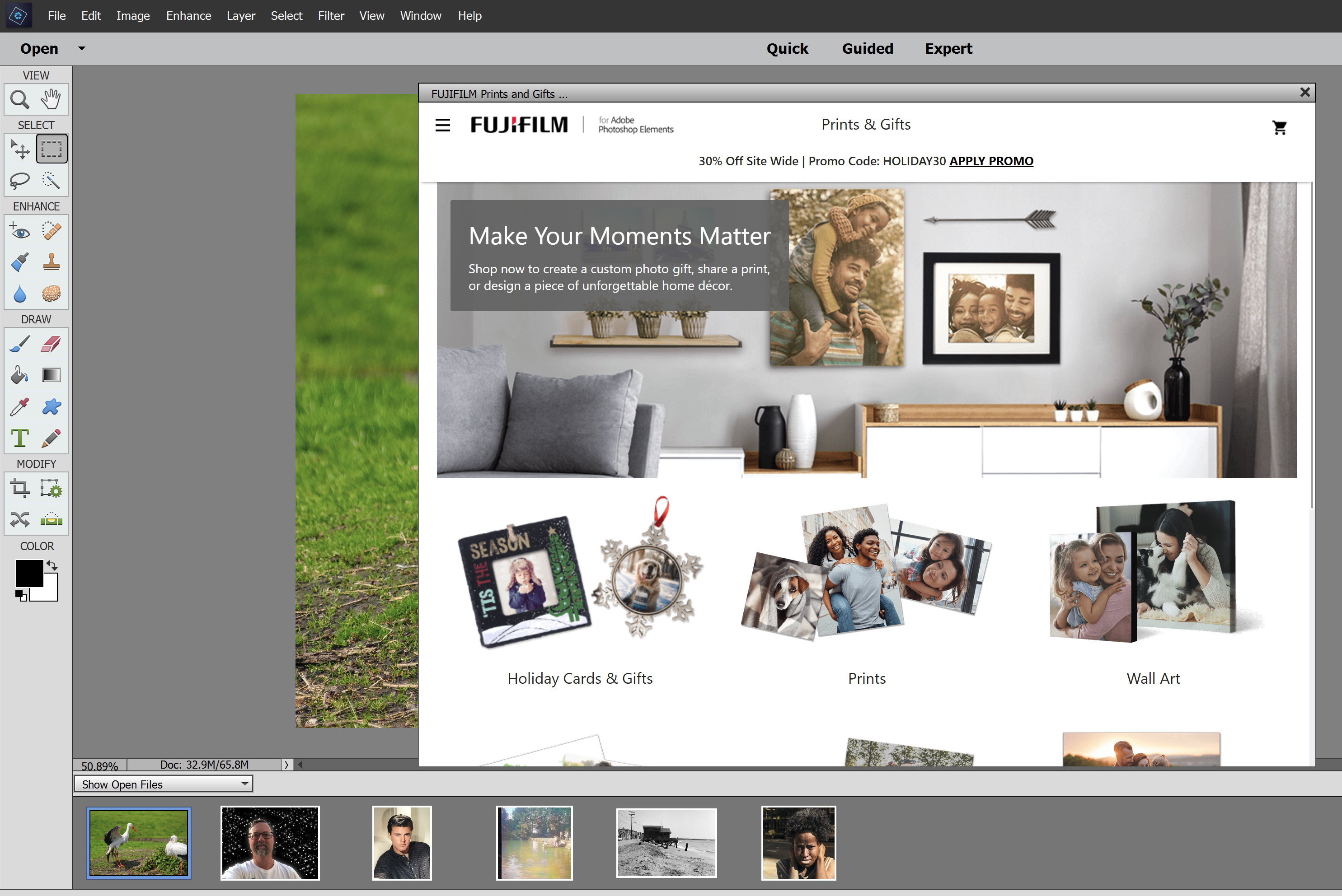Select the Rectangular Marquee tool
Viewport: 1342px width, 896px height.
[x=52, y=149]
